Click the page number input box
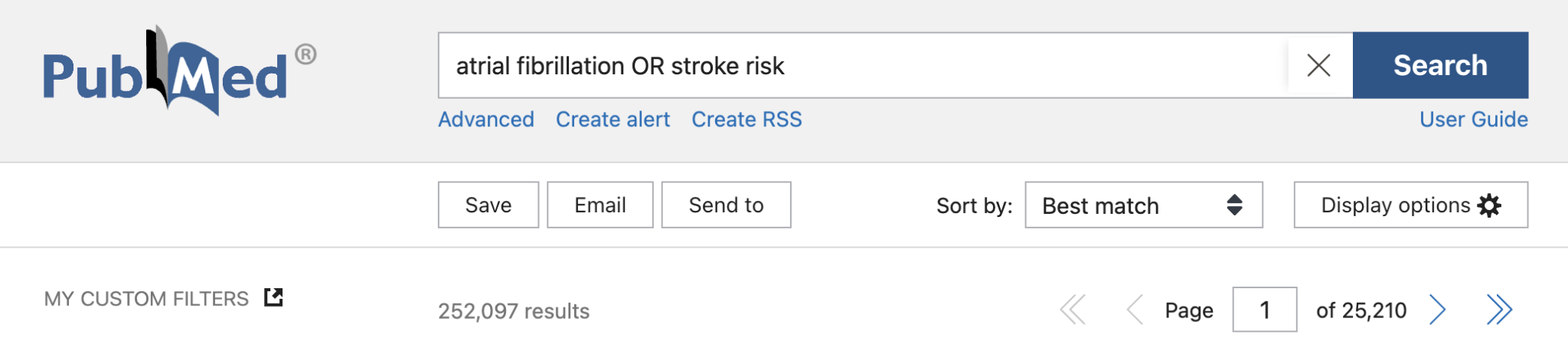The height and width of the screenshot is (361, 1568). 1264,310
